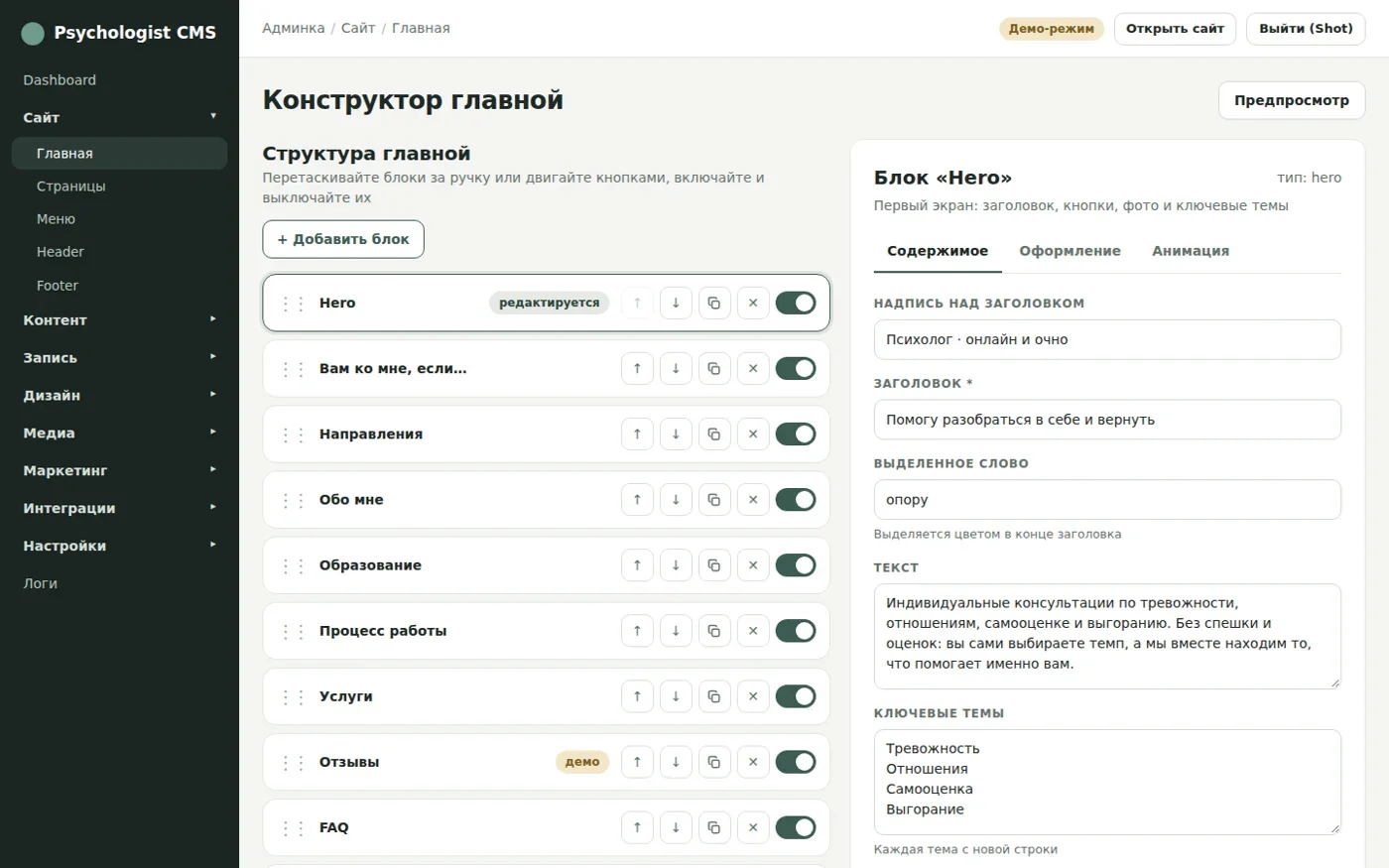The height and width of the screenshot is (868, 1389).
Task: Click "Открыть сайт" button
Action: tap(1175, 29)
